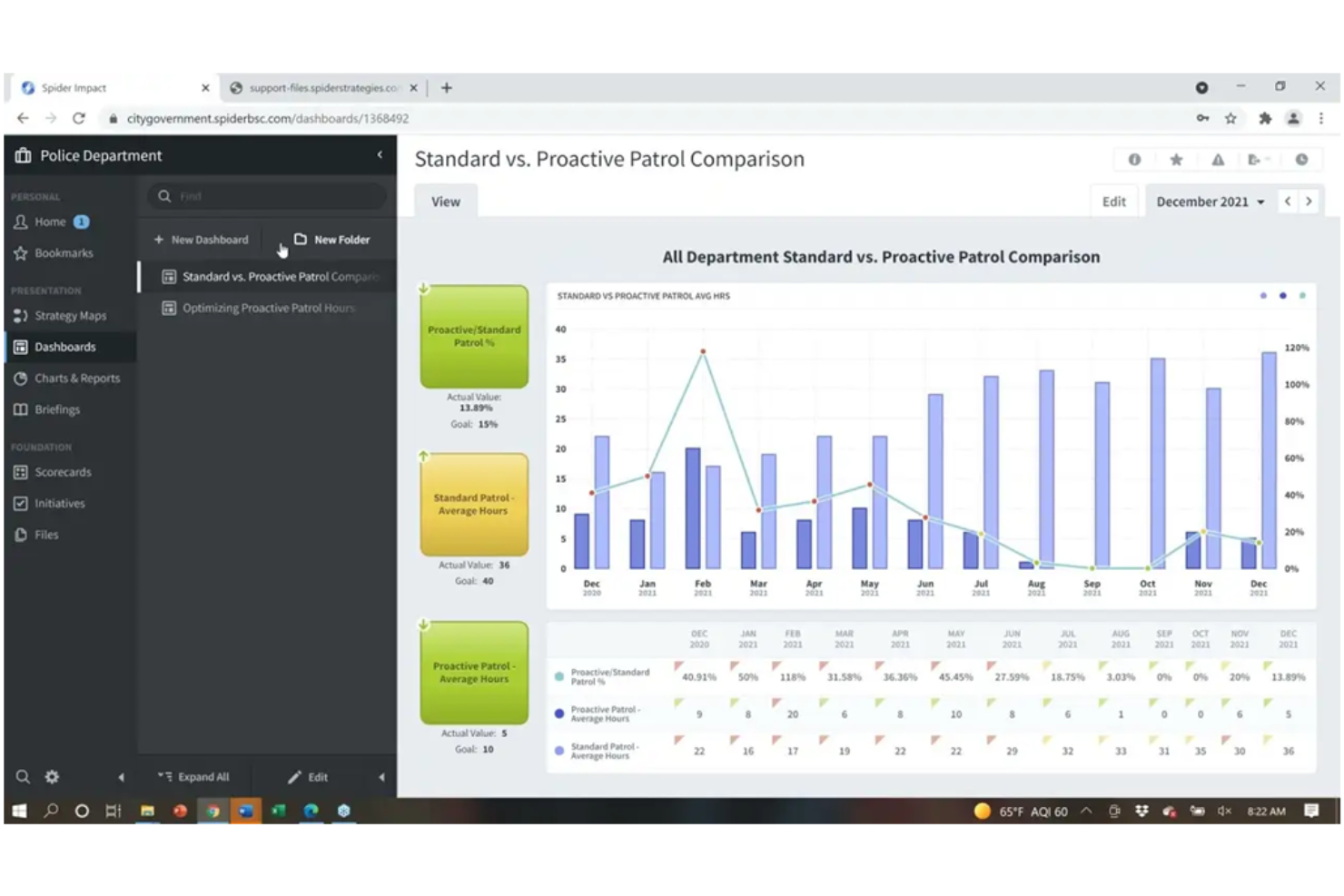The height and width of the screenshot is (896, 1344).
Task: View dashboard alerts via the warning icon
Action: [x=1218, y=159]
